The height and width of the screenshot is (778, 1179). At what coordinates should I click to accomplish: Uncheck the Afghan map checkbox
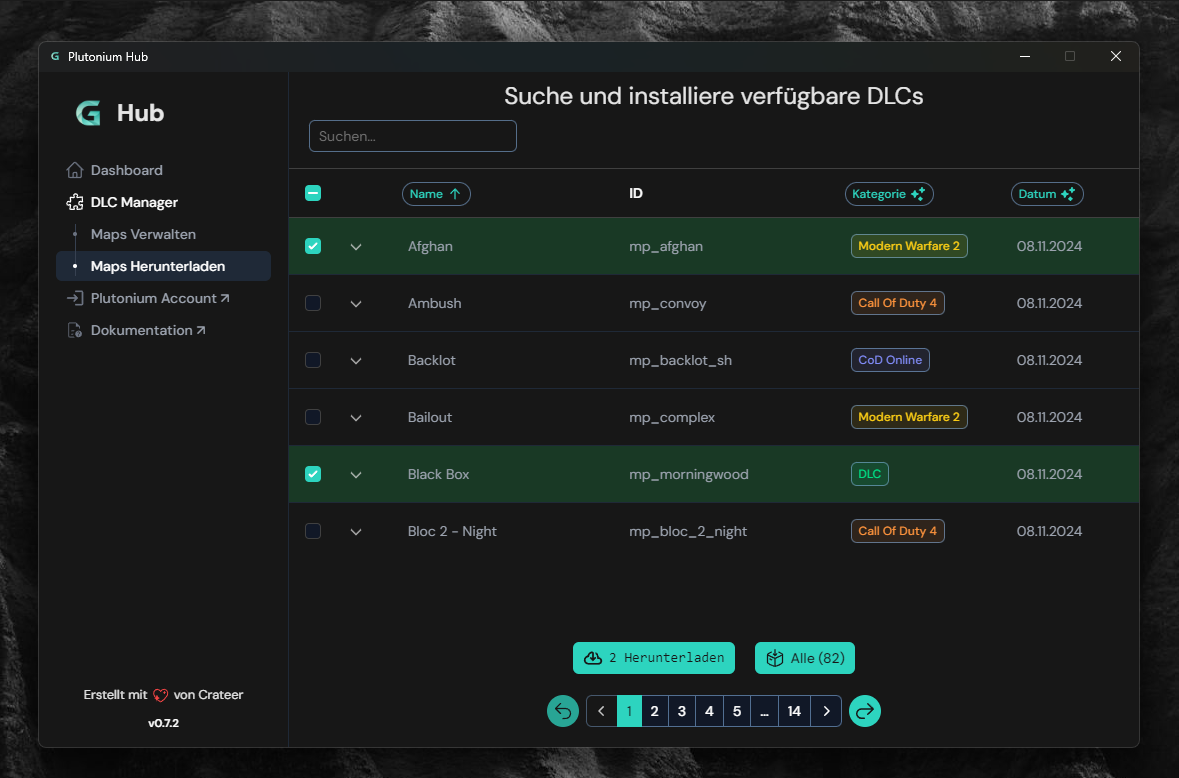(313, 246)
